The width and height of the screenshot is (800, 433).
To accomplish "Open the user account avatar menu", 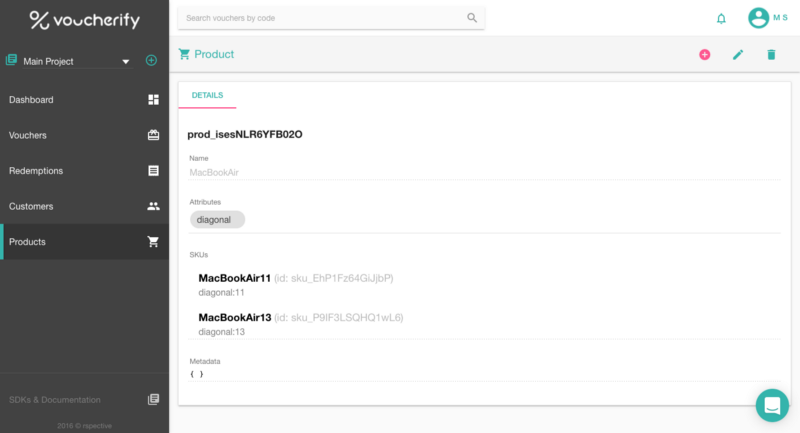I will [x=758, y=18].
